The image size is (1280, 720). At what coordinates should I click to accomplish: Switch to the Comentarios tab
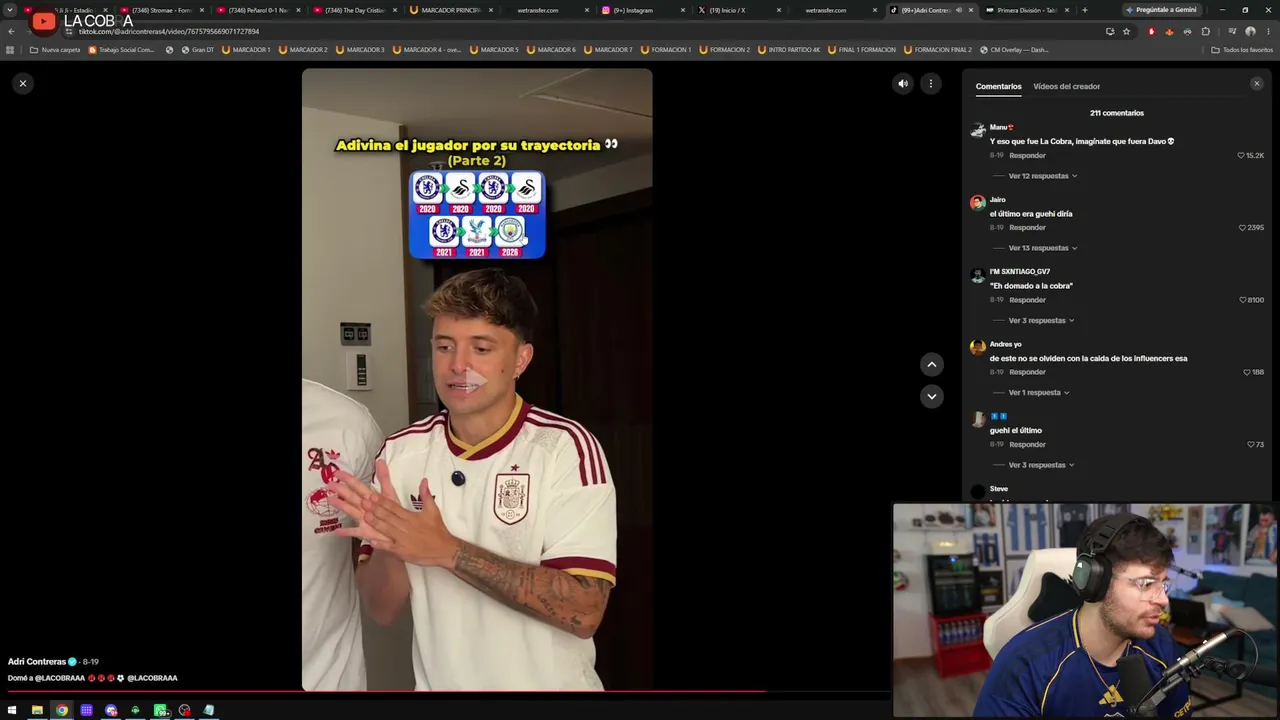click(999, 87)
